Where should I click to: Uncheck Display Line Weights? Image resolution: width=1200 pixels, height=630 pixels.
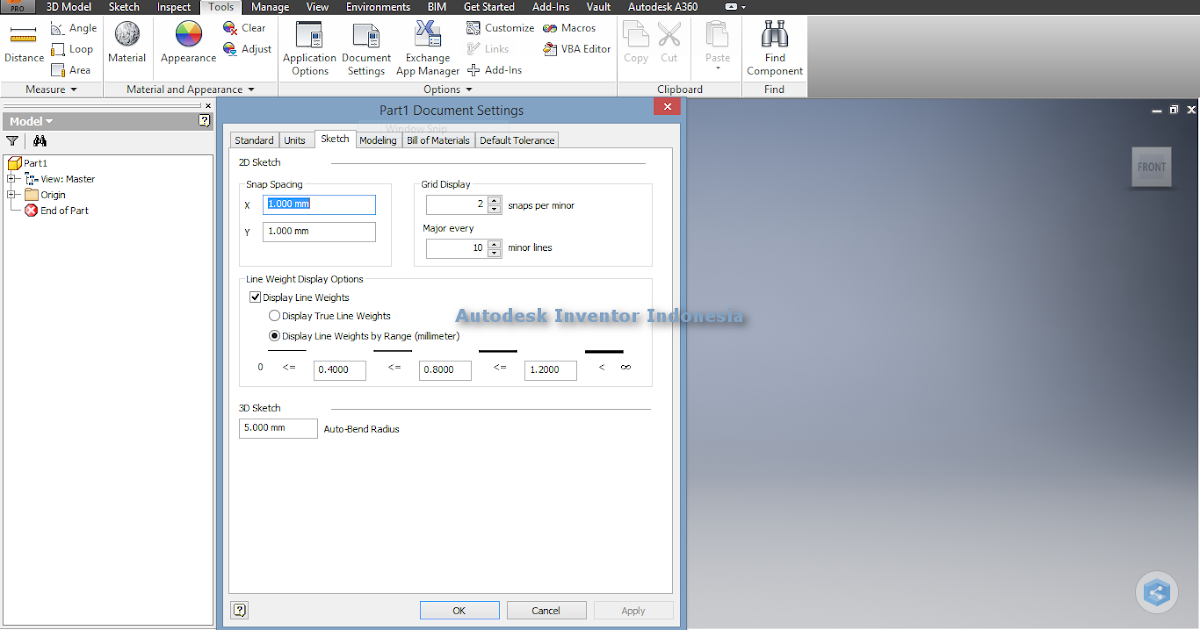256,297
